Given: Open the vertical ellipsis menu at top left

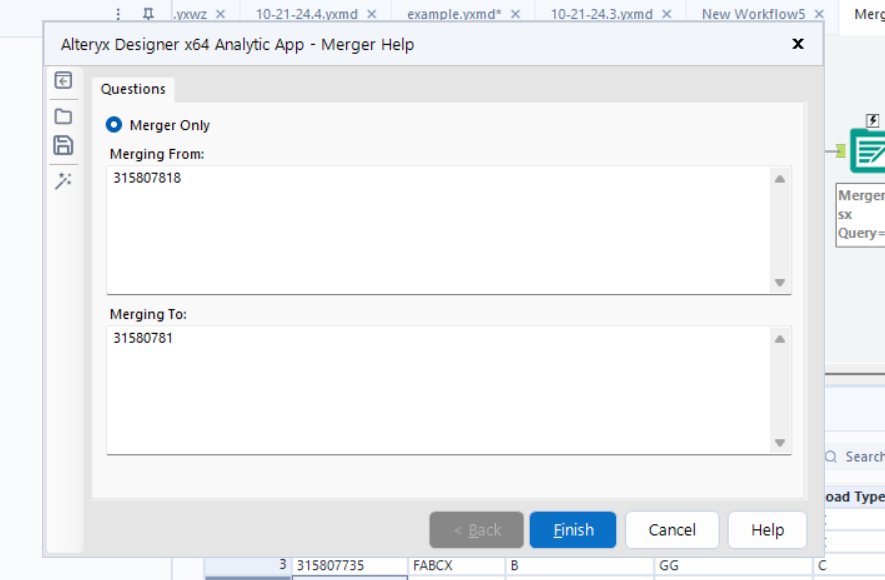Looking at the screenshot, I should (118, 13).
